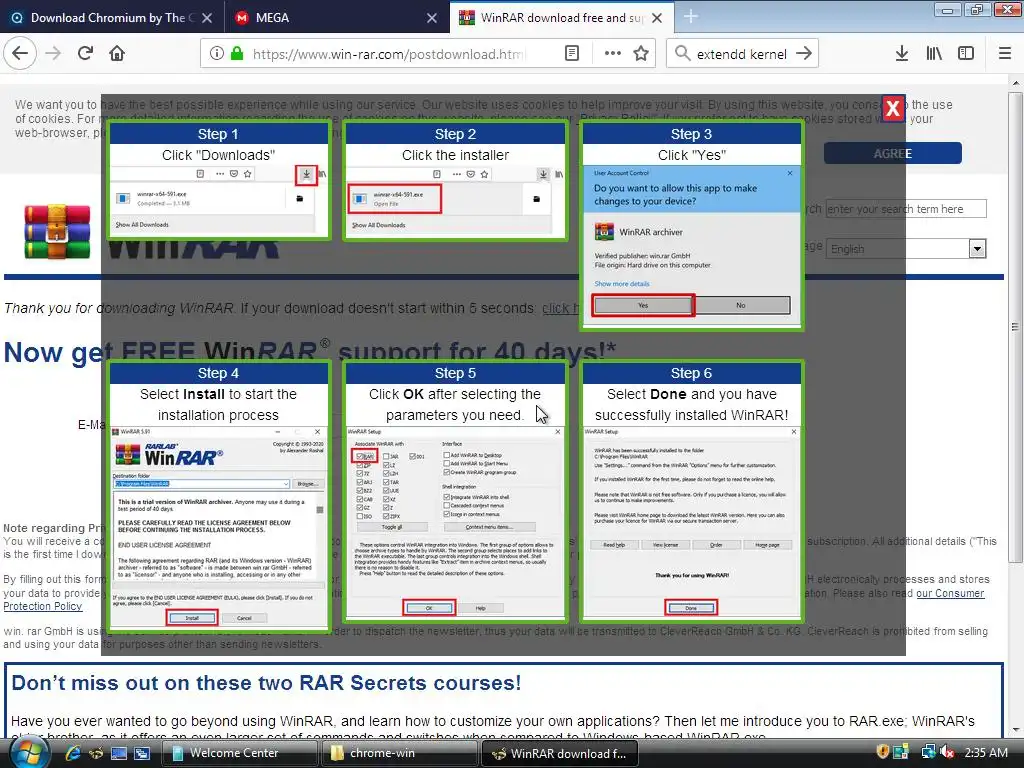
Task: Launch Internet Explorer from quick launch
Action: pos(72,753)
